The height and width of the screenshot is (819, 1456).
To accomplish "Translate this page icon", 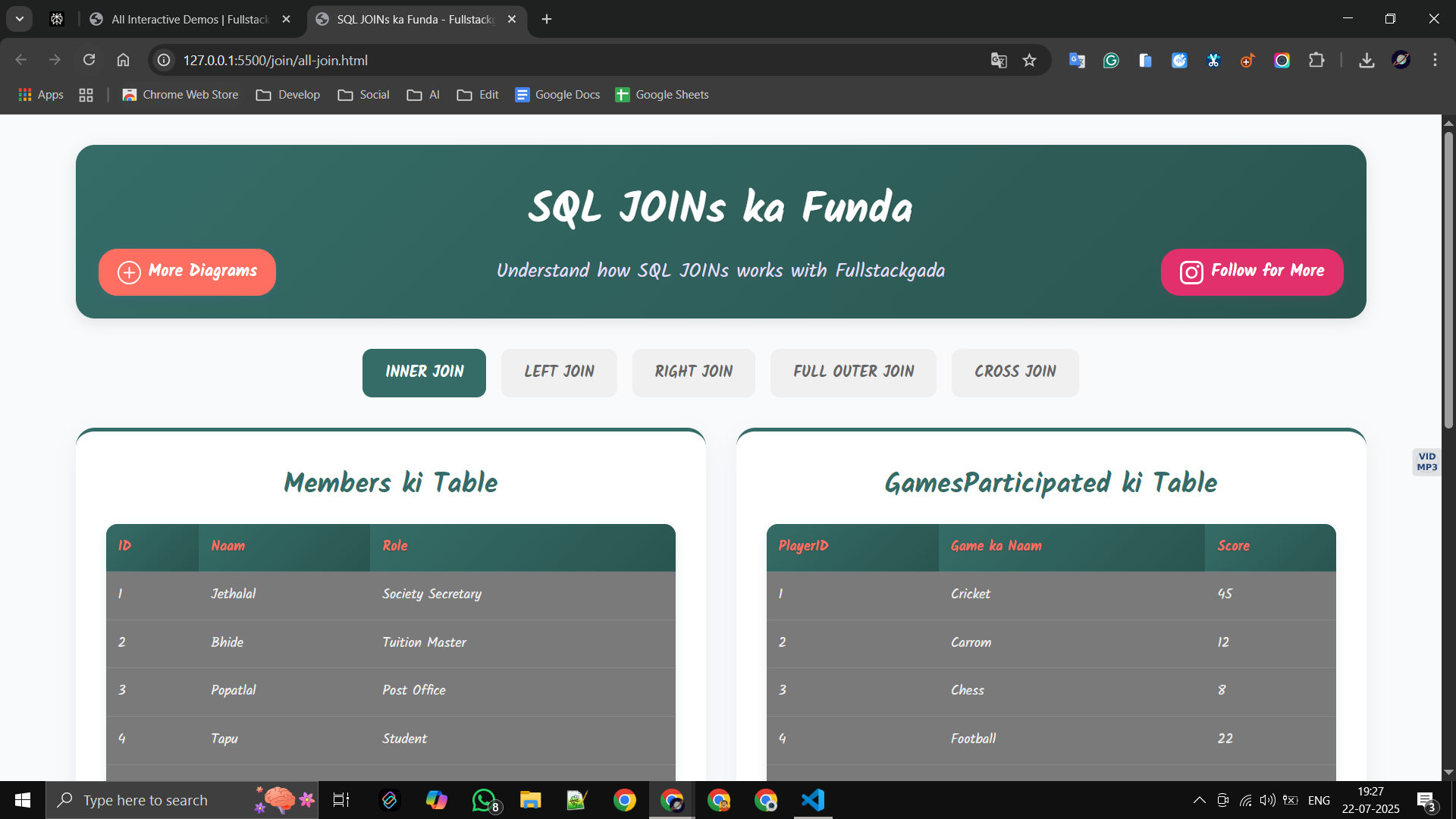I will 999,60.
